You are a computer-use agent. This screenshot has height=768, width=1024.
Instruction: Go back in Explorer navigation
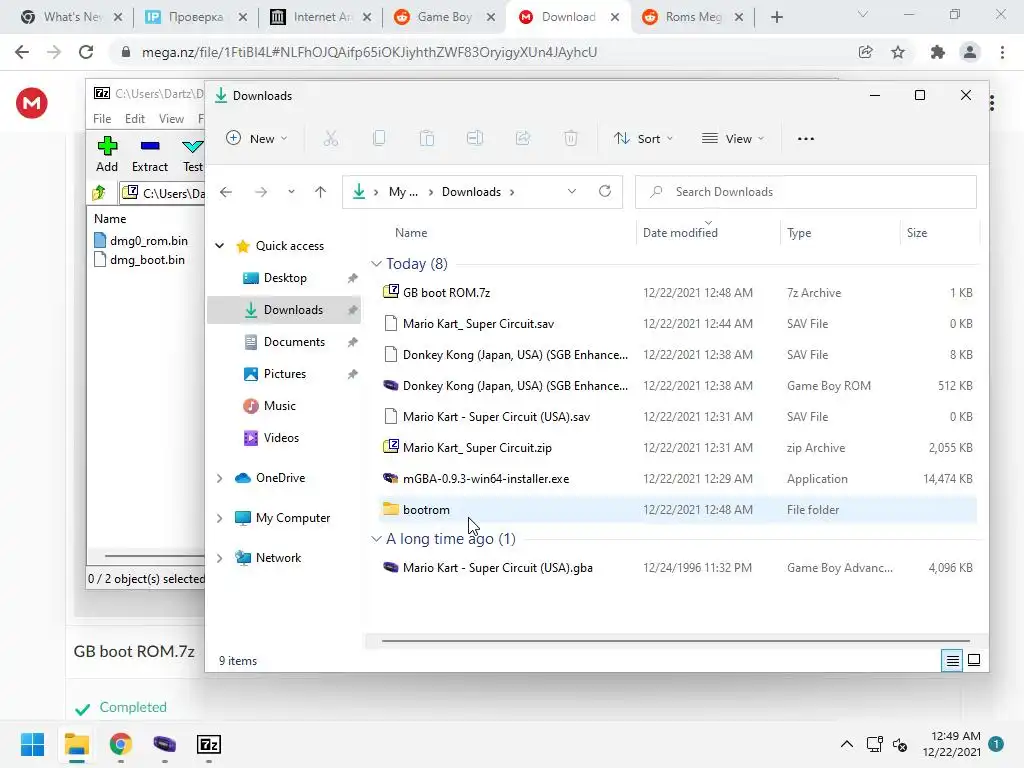point(226,192)
